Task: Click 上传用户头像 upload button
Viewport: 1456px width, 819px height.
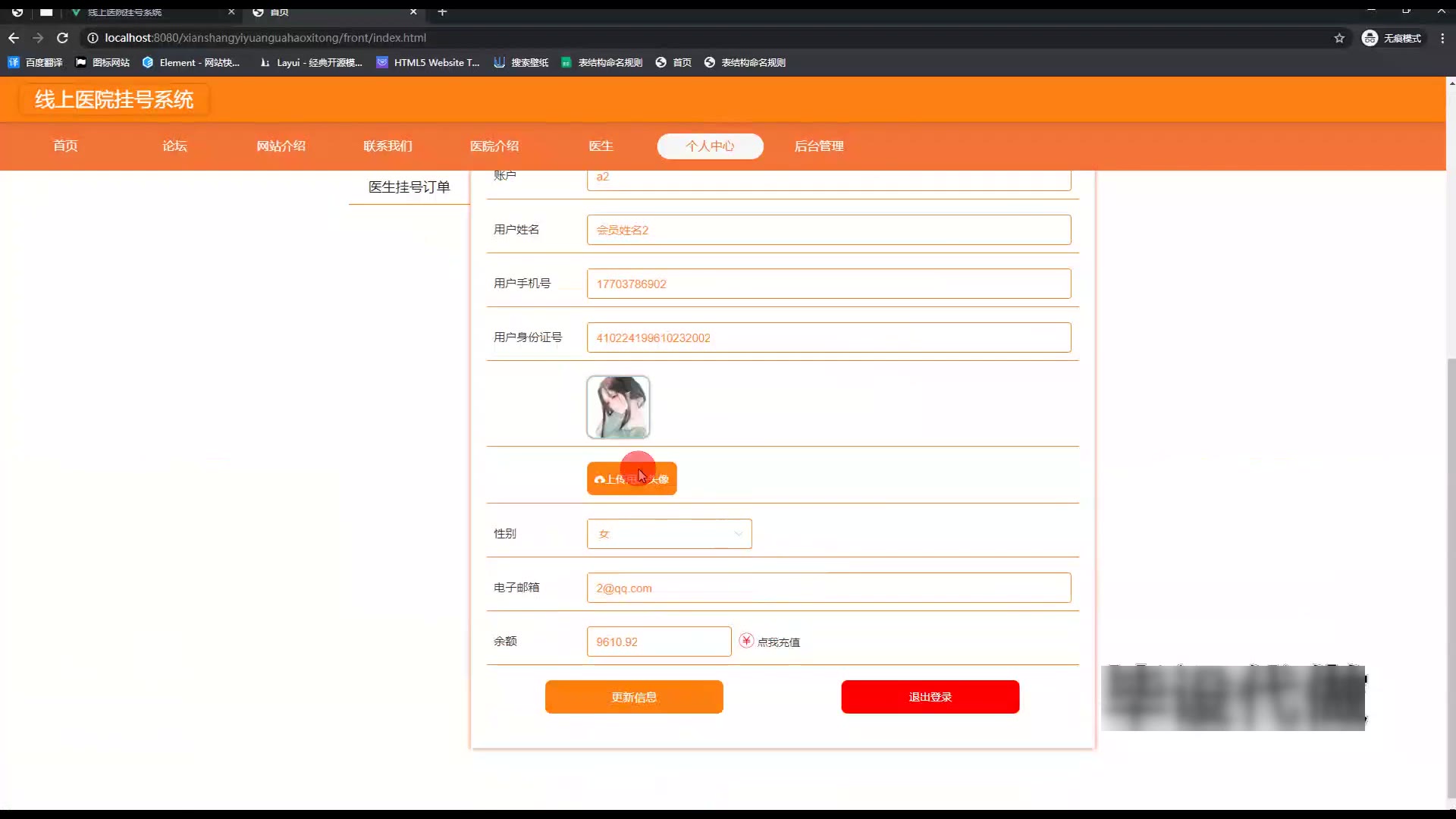Action: point(631,479)
